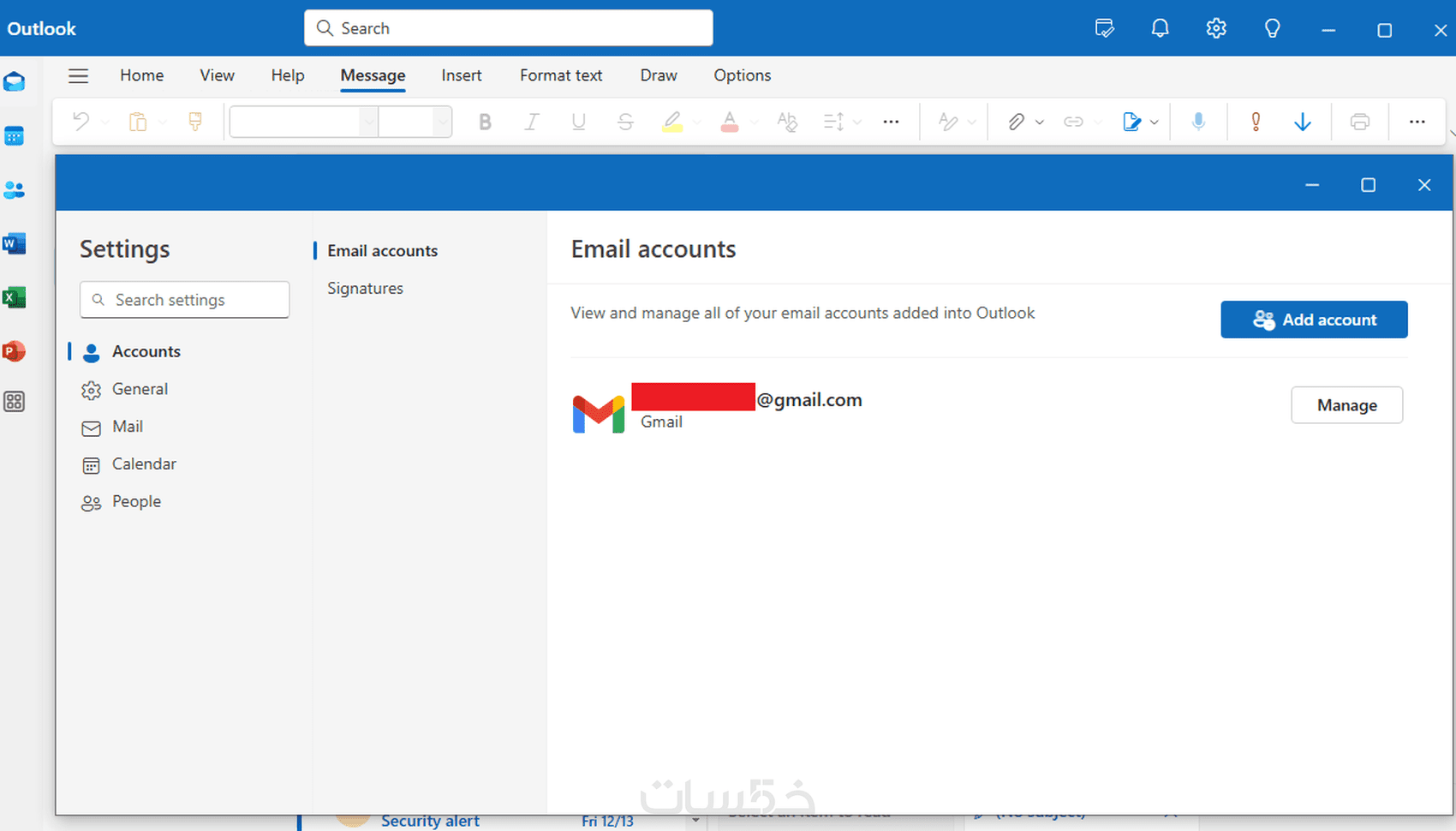1456x831 pixels.
Task: Mark message as high importance
Action: (1256, 122)
